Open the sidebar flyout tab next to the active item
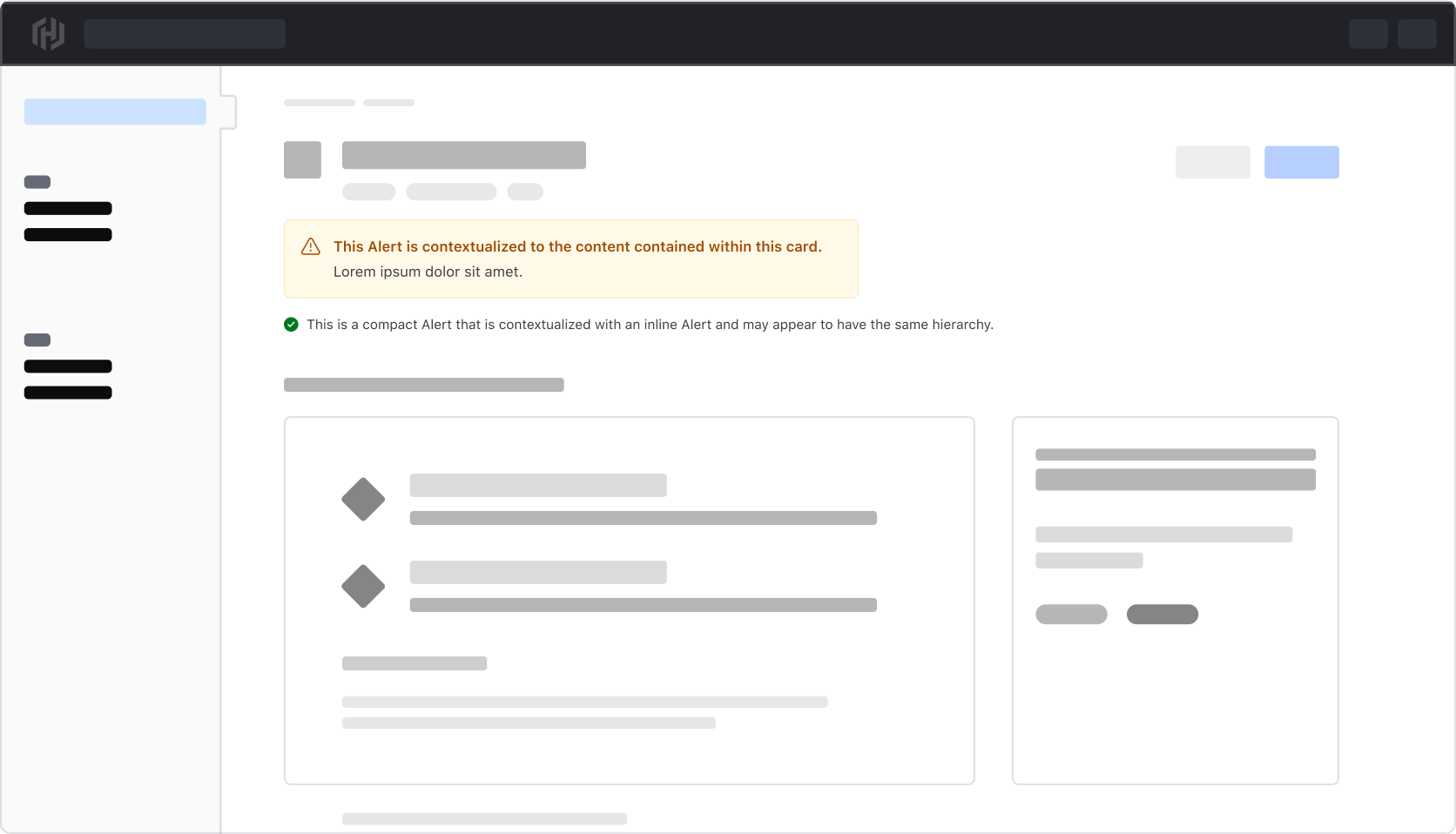Viewport: 1456px width, 834px height. 230,111
